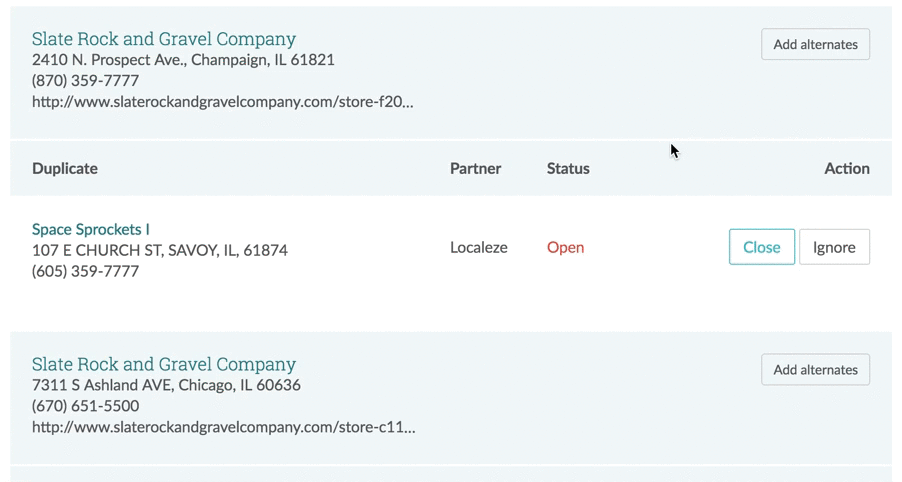Click the Partner column header
The image size is (902, 482).
coord(475,169)
